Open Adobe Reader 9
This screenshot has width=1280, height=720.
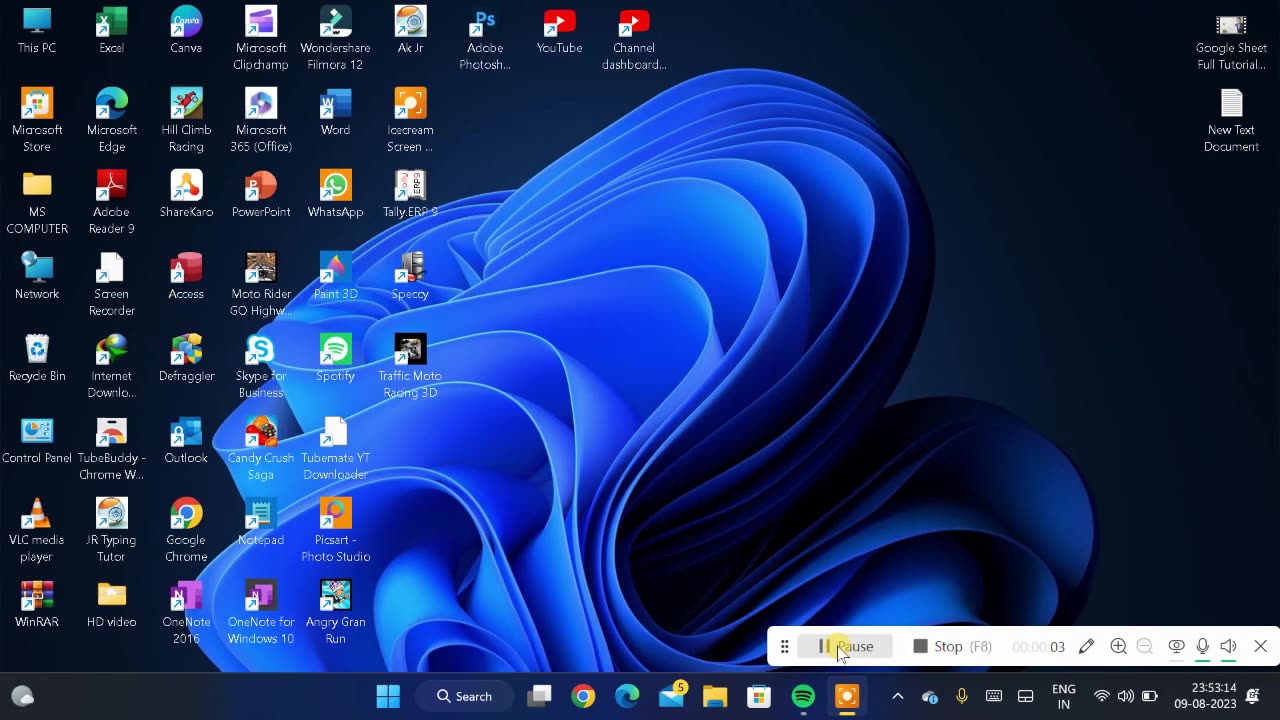(x=111, y=203)
